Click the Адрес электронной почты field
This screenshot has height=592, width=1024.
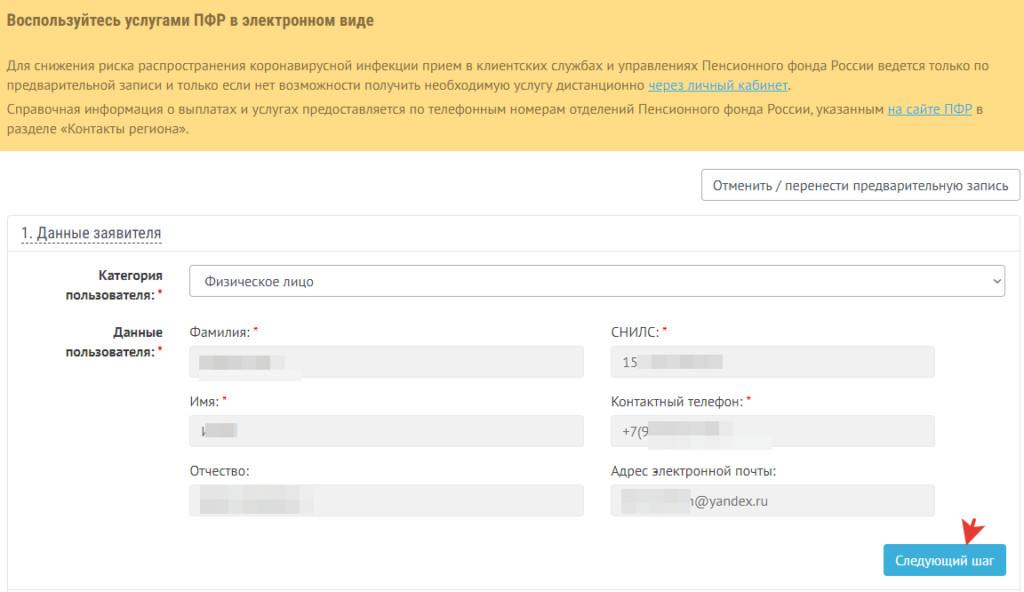771,500
